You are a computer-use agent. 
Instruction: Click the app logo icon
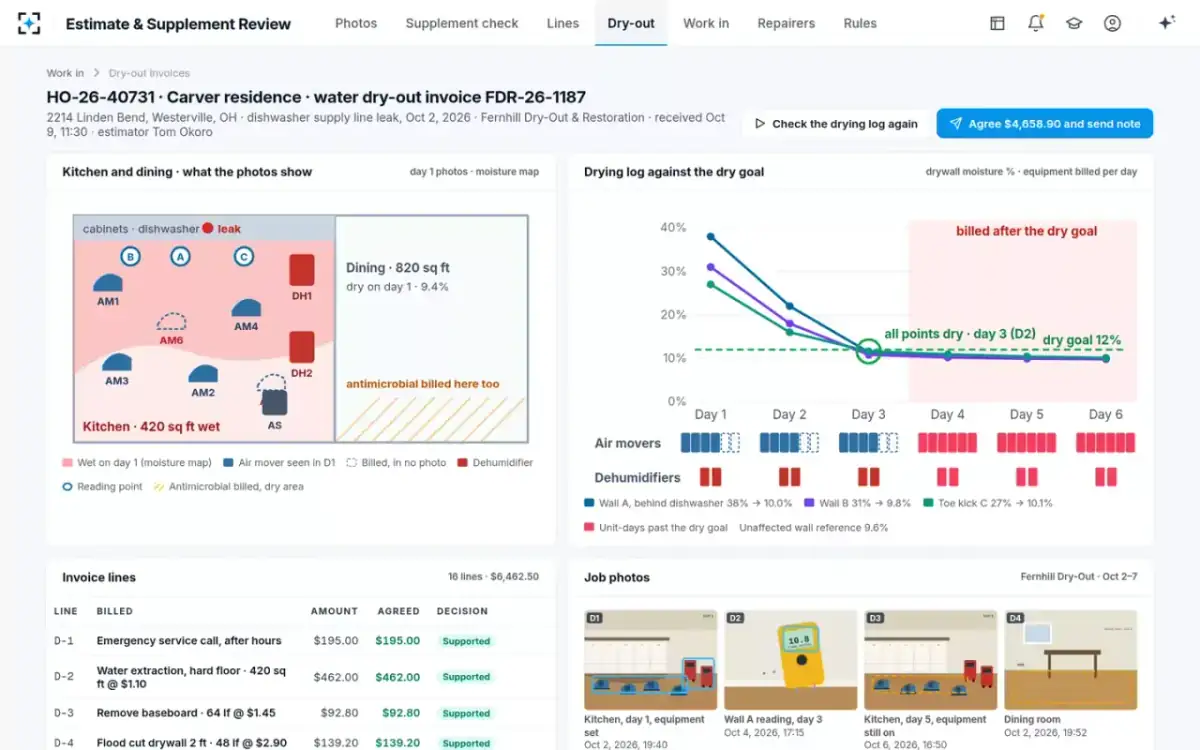(x=30, y=23)
